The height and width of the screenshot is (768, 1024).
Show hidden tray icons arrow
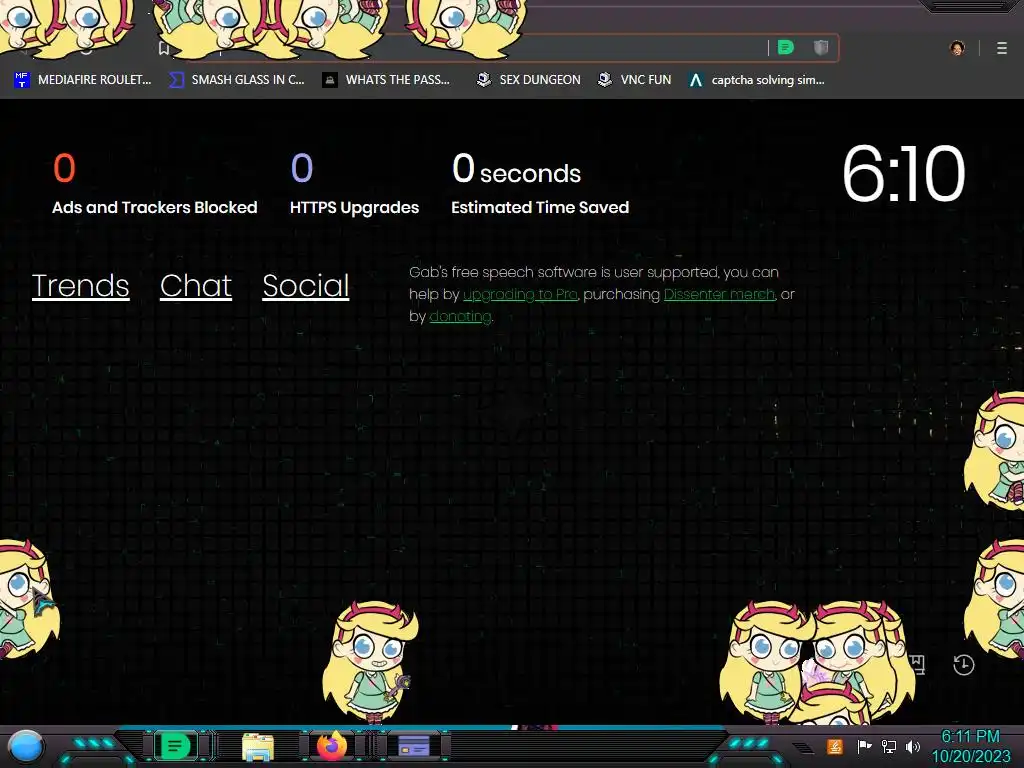coord(804,747)
